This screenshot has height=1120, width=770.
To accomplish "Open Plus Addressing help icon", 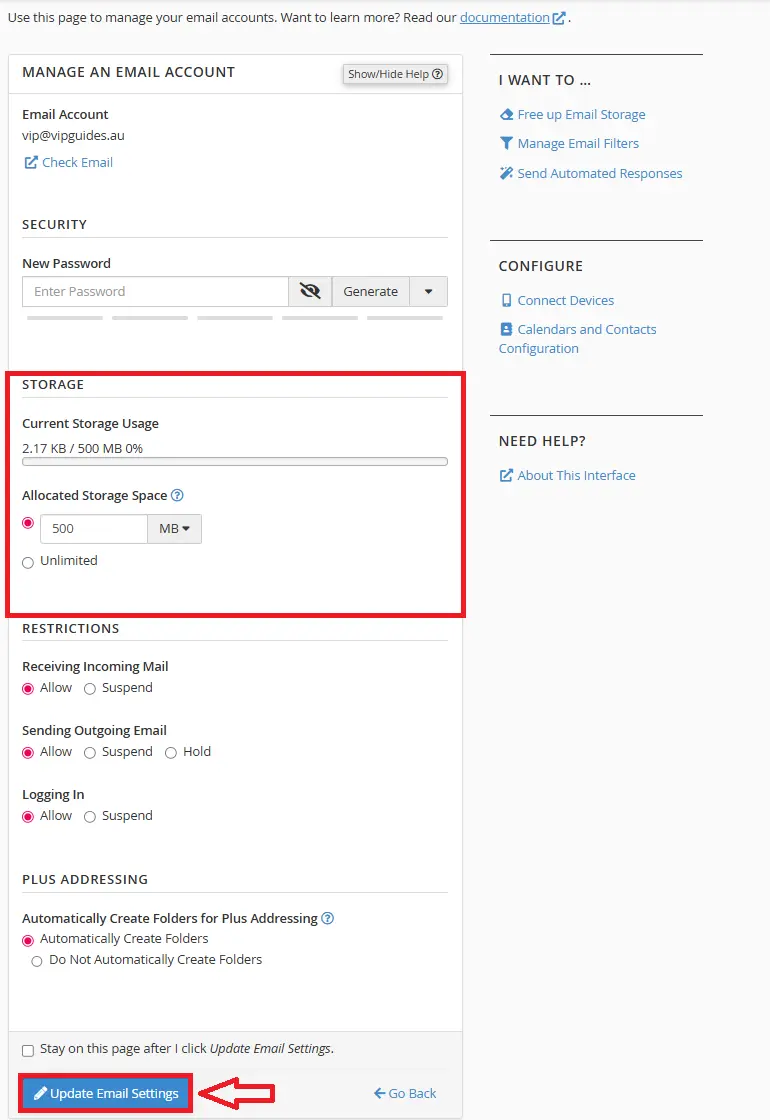I will [327, 918].
